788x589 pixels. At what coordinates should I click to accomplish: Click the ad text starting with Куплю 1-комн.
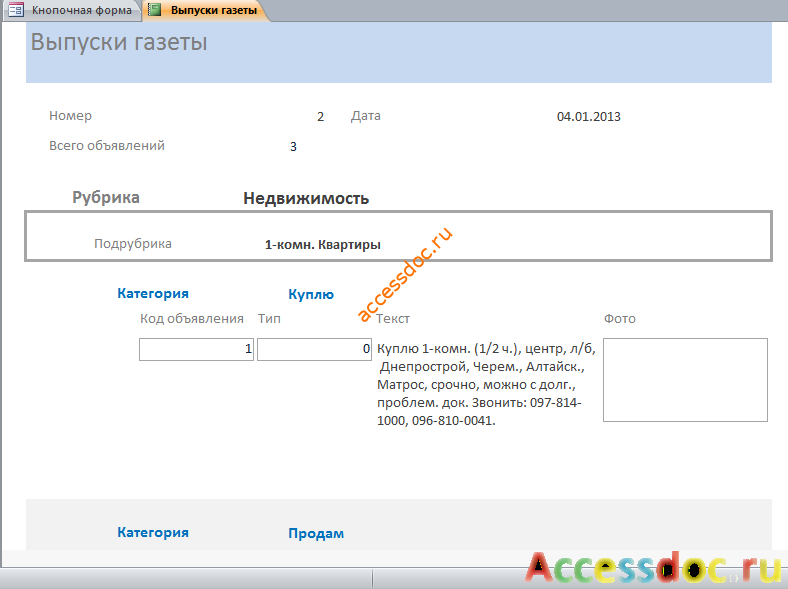click(486, 384)
